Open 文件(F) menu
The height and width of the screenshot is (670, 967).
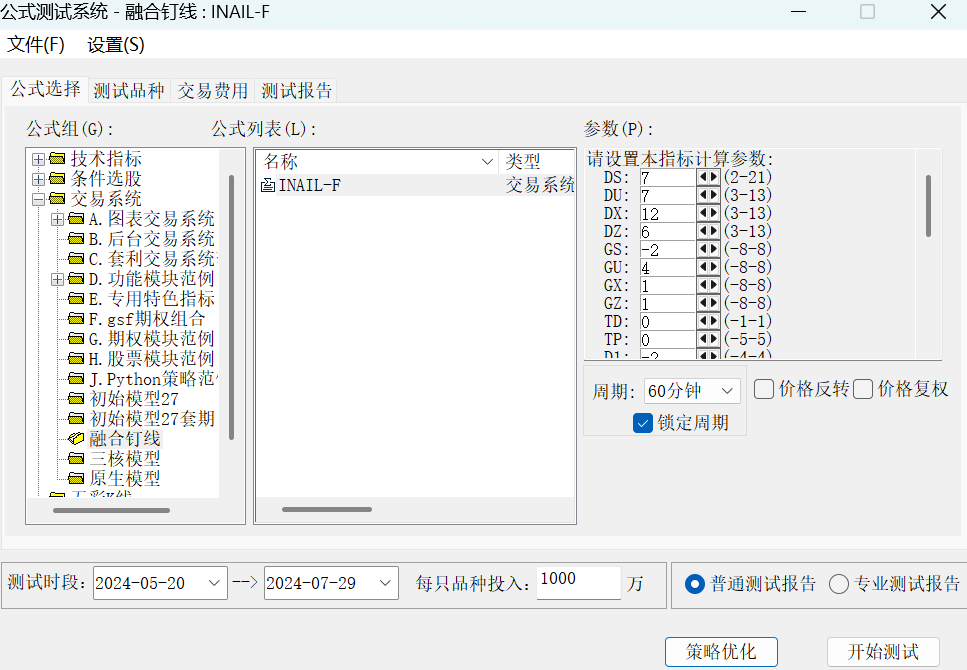click(x=36, y=44)
